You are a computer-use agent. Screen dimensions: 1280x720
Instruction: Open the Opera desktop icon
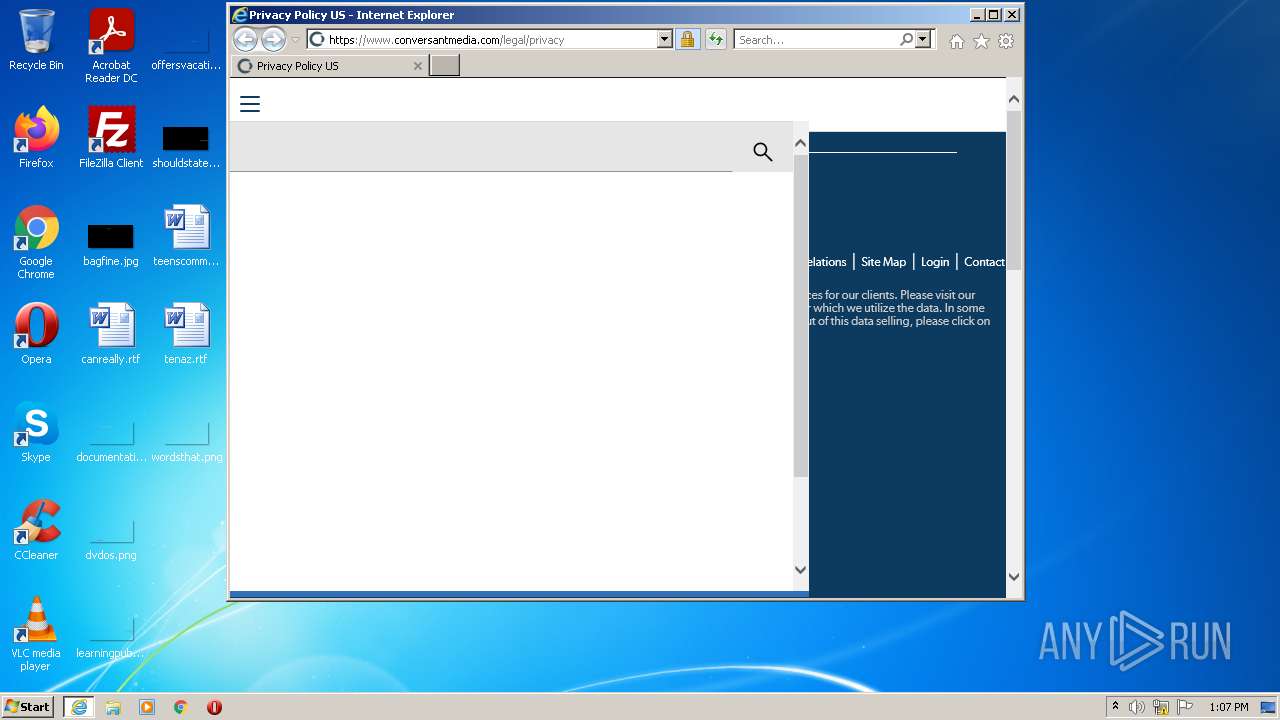point(36,333)
